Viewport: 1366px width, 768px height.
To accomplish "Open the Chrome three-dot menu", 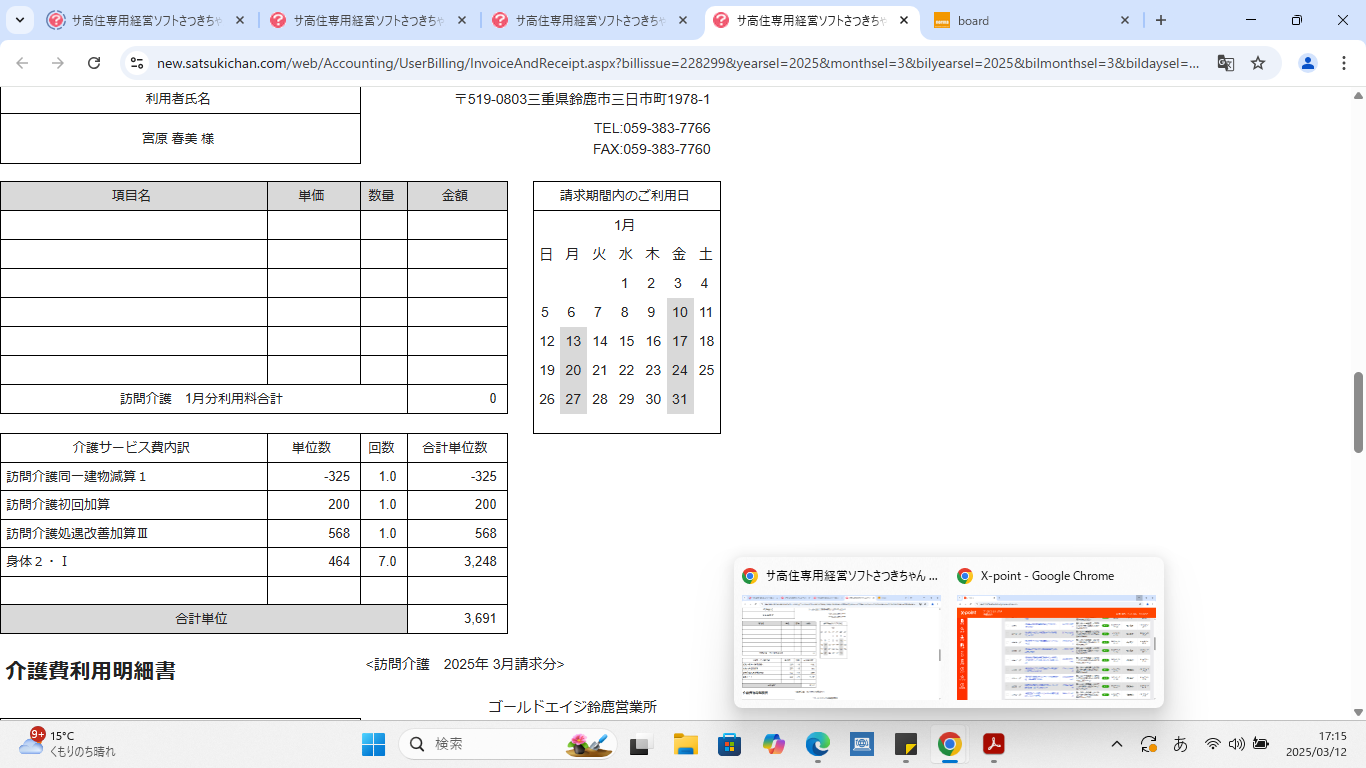I will 1343,63.
